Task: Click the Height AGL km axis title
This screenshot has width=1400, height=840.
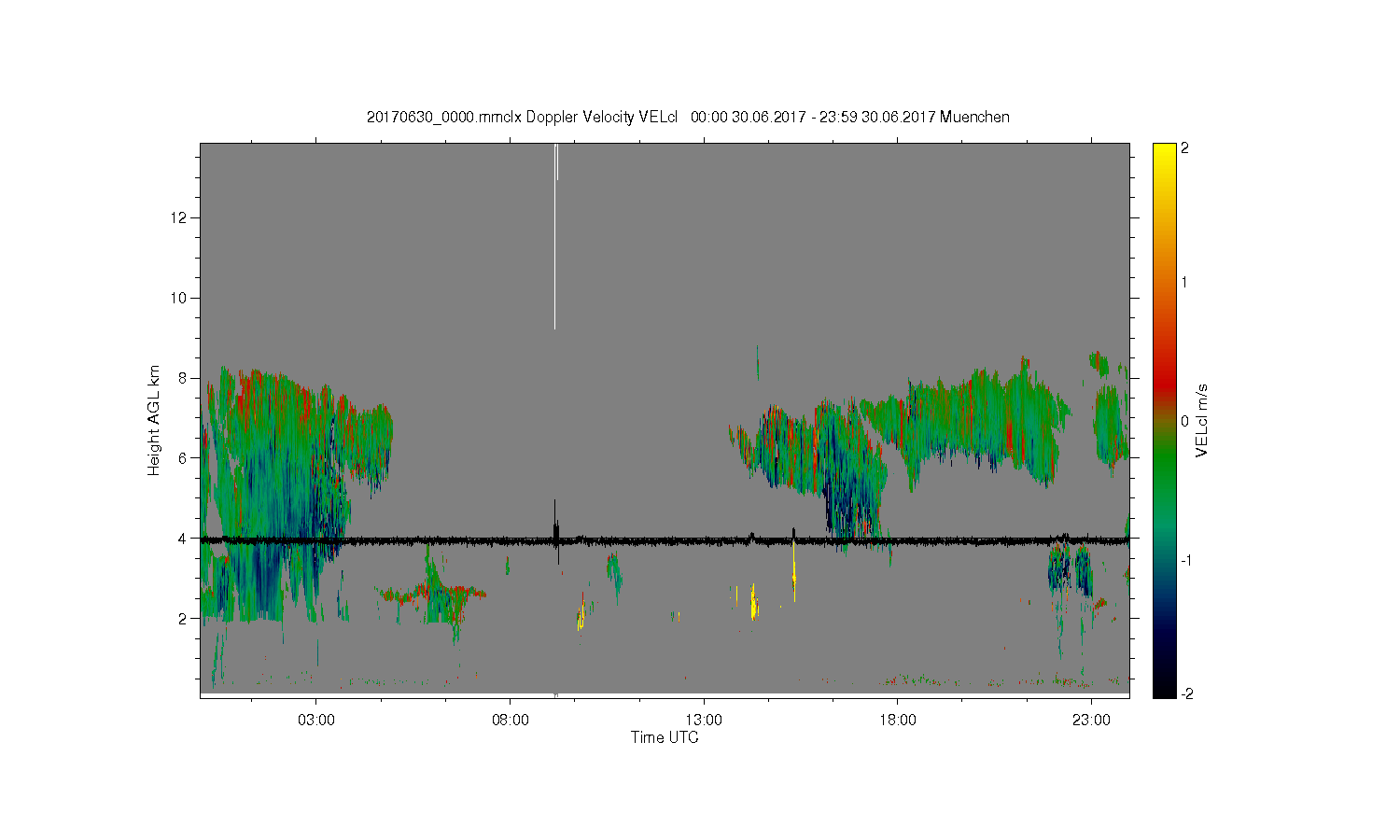Action: point(154,420)
